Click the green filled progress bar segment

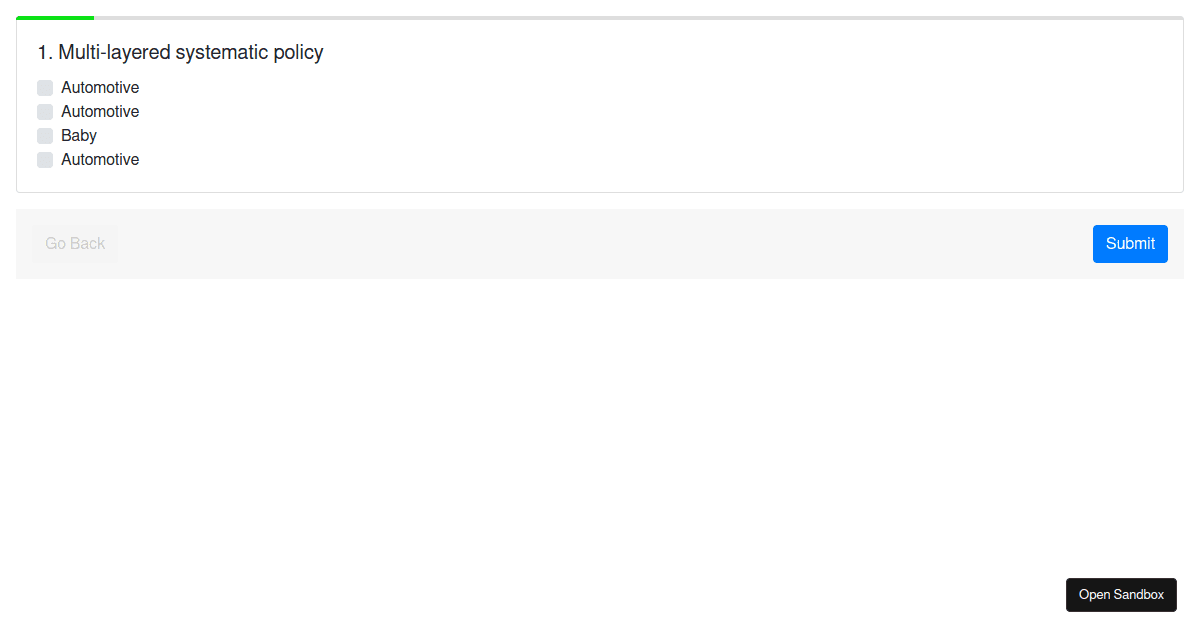click(x=55, y=18)
